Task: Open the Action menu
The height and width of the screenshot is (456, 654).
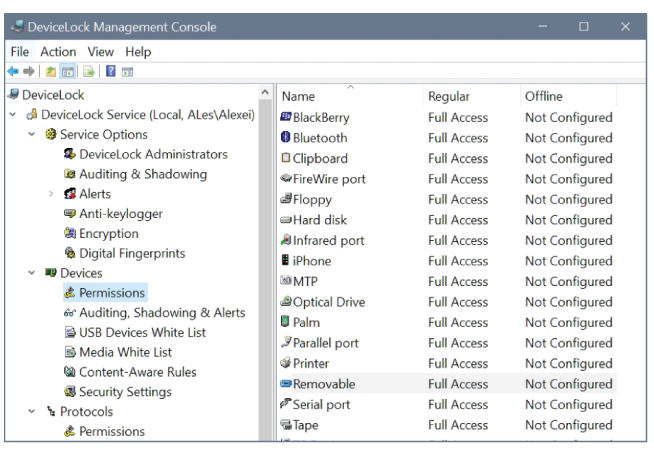Action: click(58, 52)
